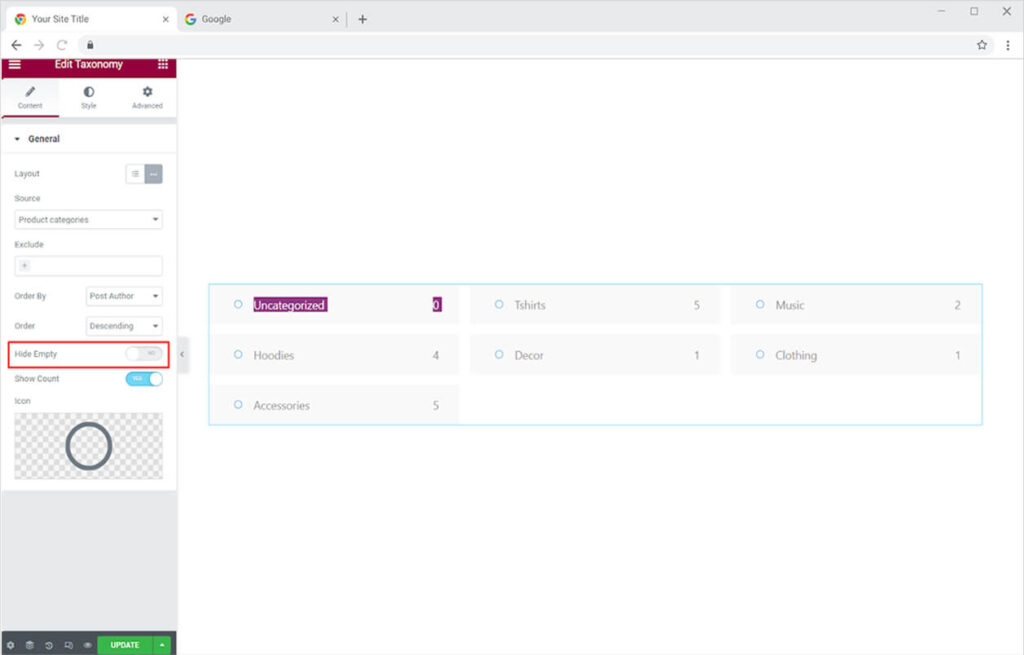
Task: Open the Navigator layers icon
Action: [x=30, y=645]
